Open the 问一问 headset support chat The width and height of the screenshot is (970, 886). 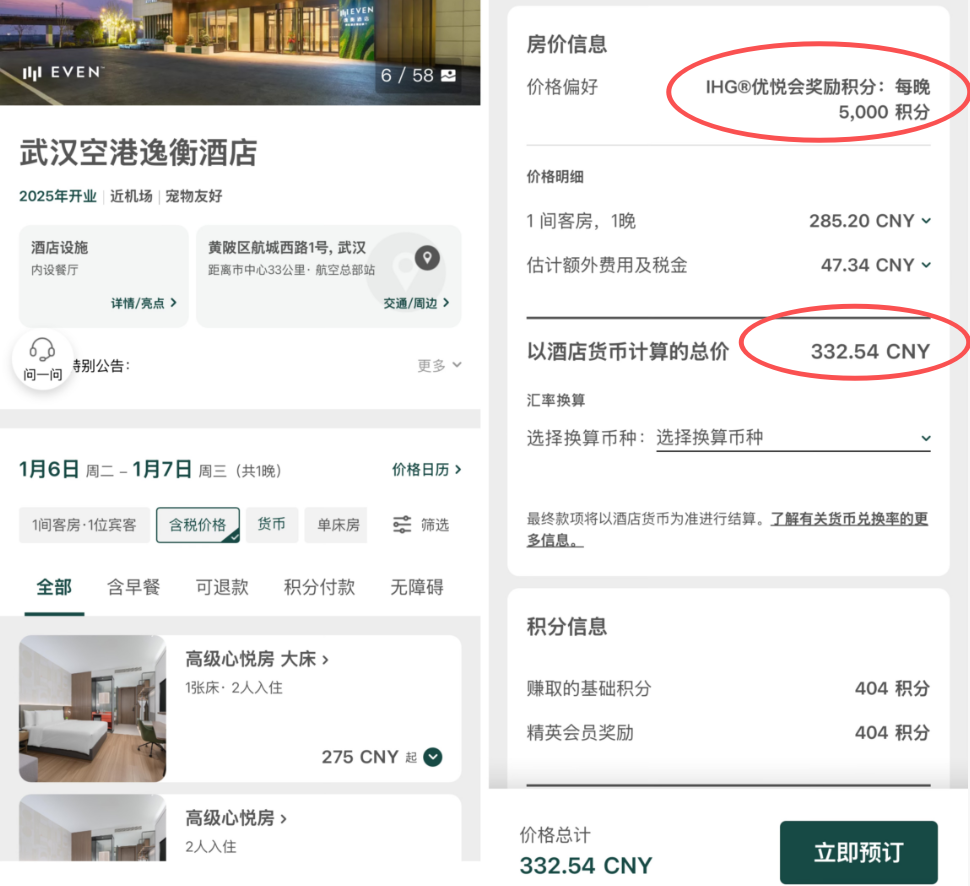coord(43,359)
